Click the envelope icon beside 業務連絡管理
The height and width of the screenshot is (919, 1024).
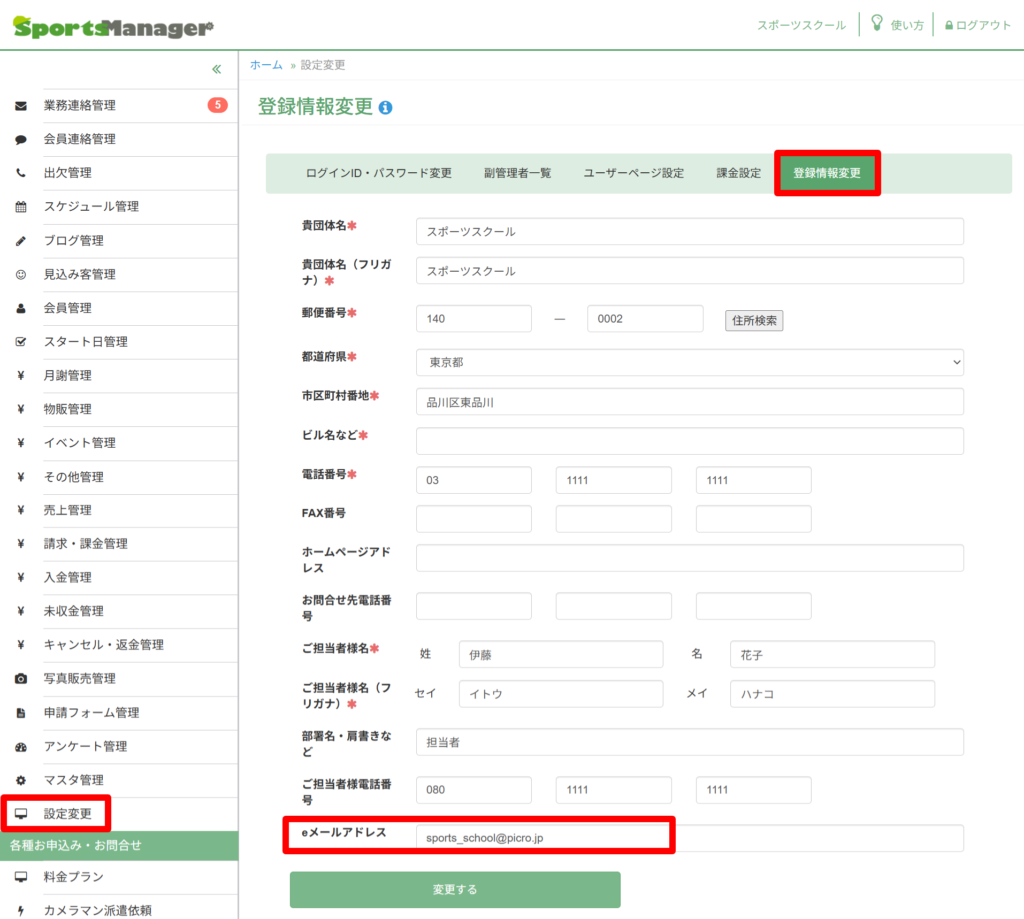pos(21,106)
